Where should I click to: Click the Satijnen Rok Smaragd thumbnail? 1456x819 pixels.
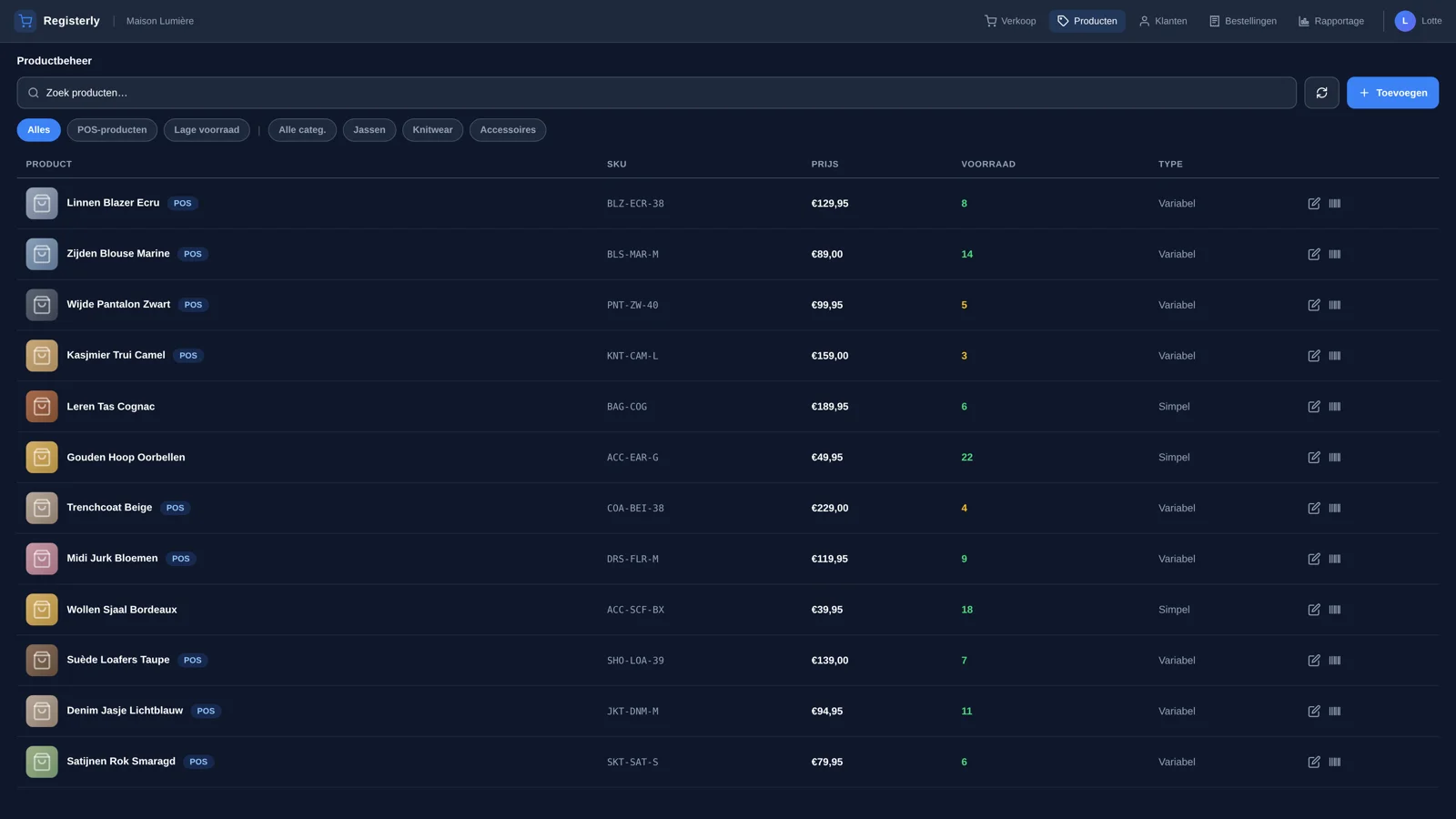42,763
